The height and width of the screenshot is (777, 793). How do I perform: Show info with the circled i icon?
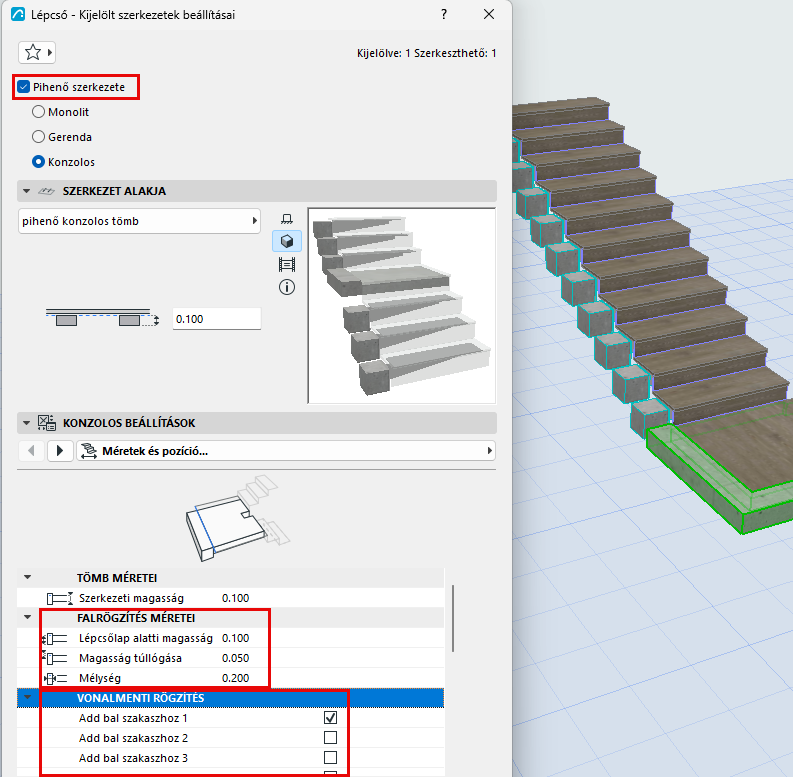287,287
